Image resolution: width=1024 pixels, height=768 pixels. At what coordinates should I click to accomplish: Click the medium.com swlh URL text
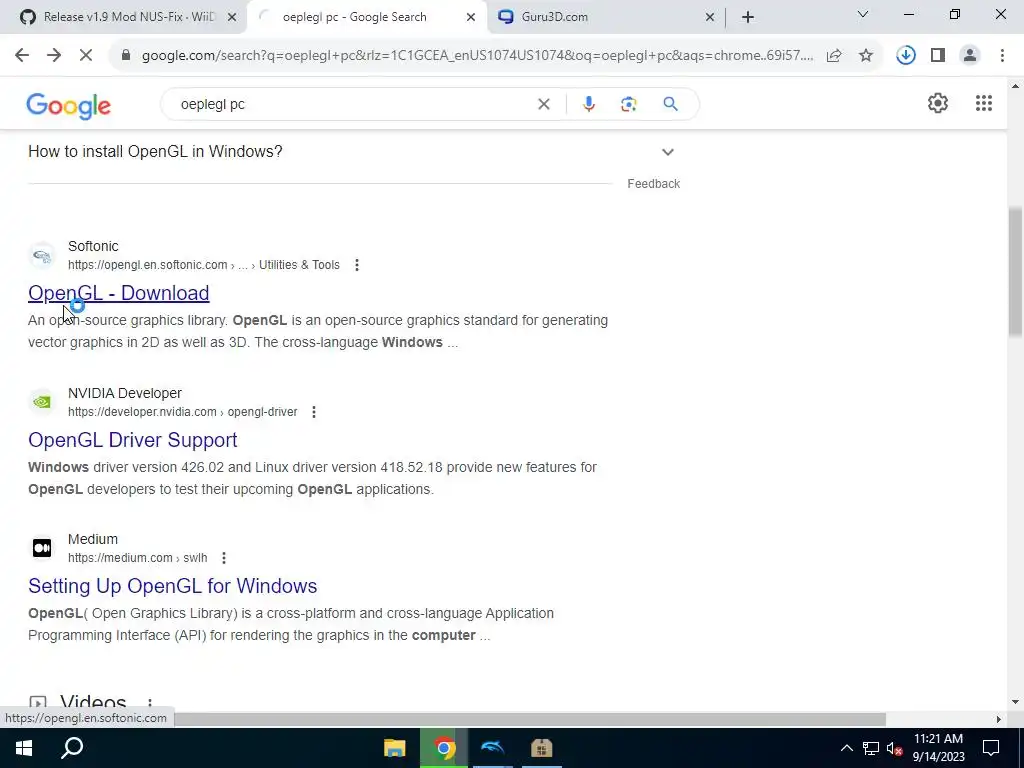click(138, 558)
